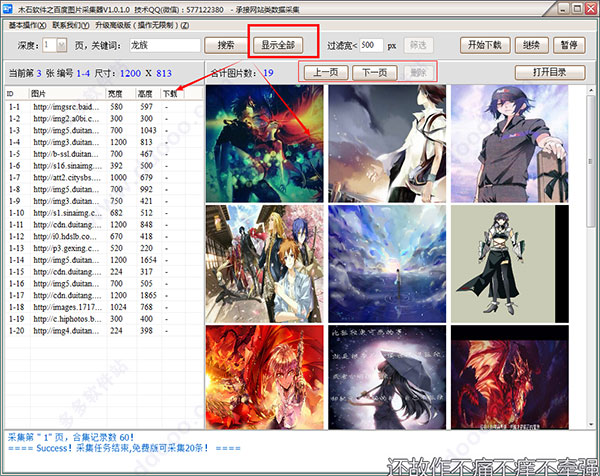Open the folder with 打开目录 button
Screen dimensions: 600x476
[x=550, y=72]
